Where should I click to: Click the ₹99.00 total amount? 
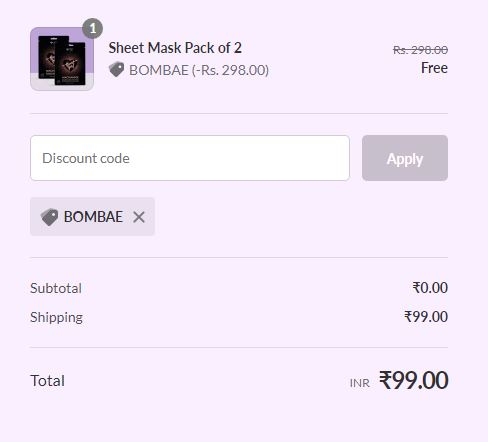point(414,380)
